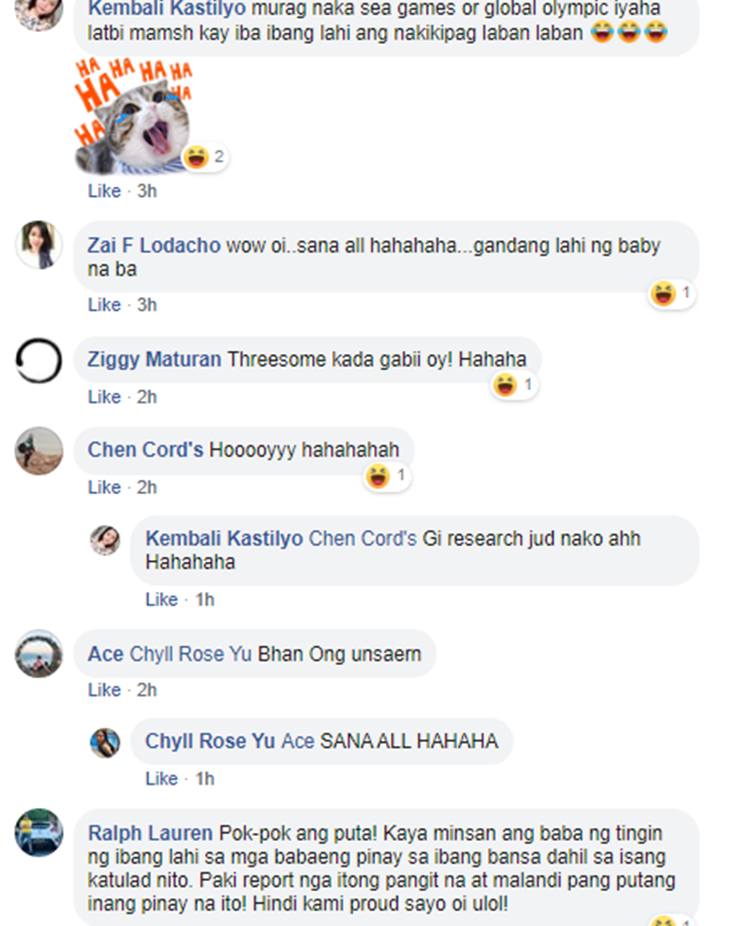The height and width of the screenshot is (926, 750).
Task: View haha reaction on Zai F Lodacho's comment
Action: 671,294
